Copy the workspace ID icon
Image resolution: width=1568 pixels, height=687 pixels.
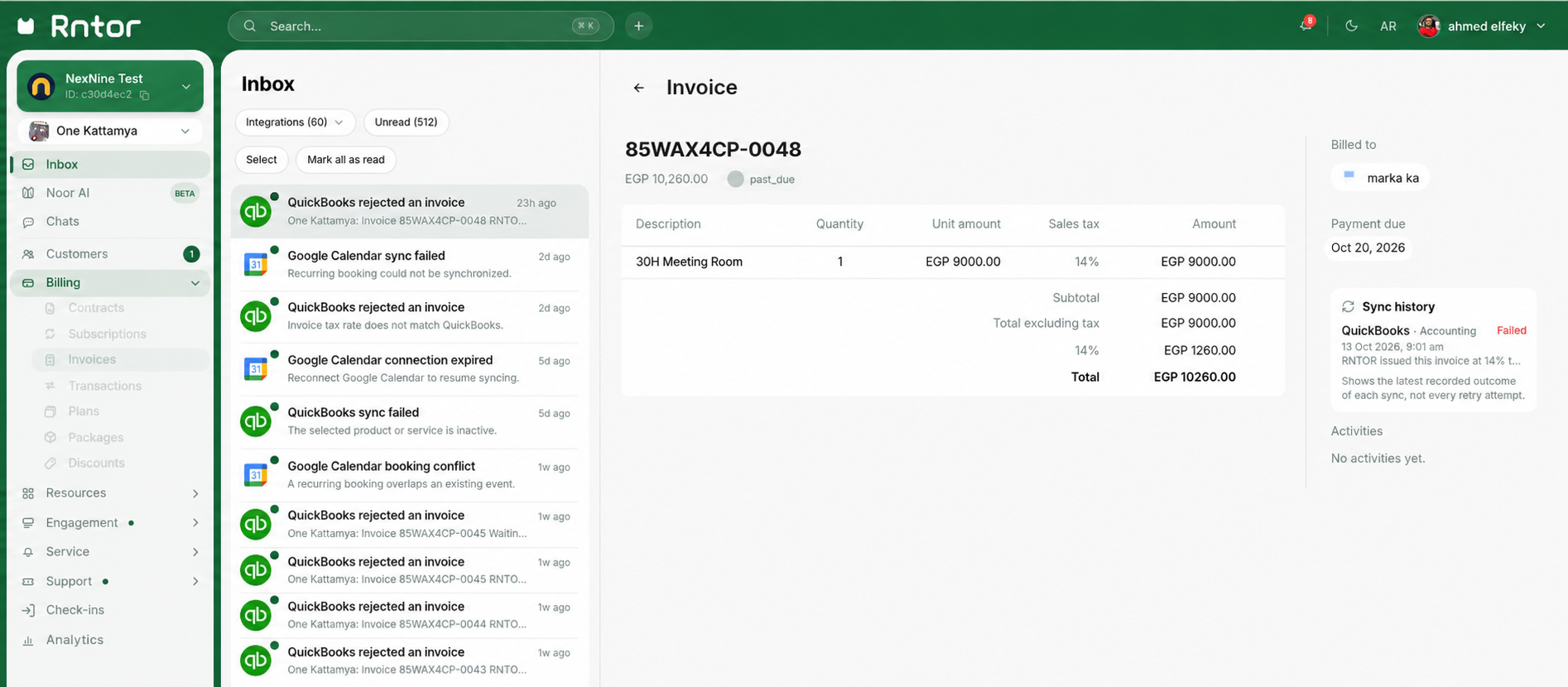point(144,95)
